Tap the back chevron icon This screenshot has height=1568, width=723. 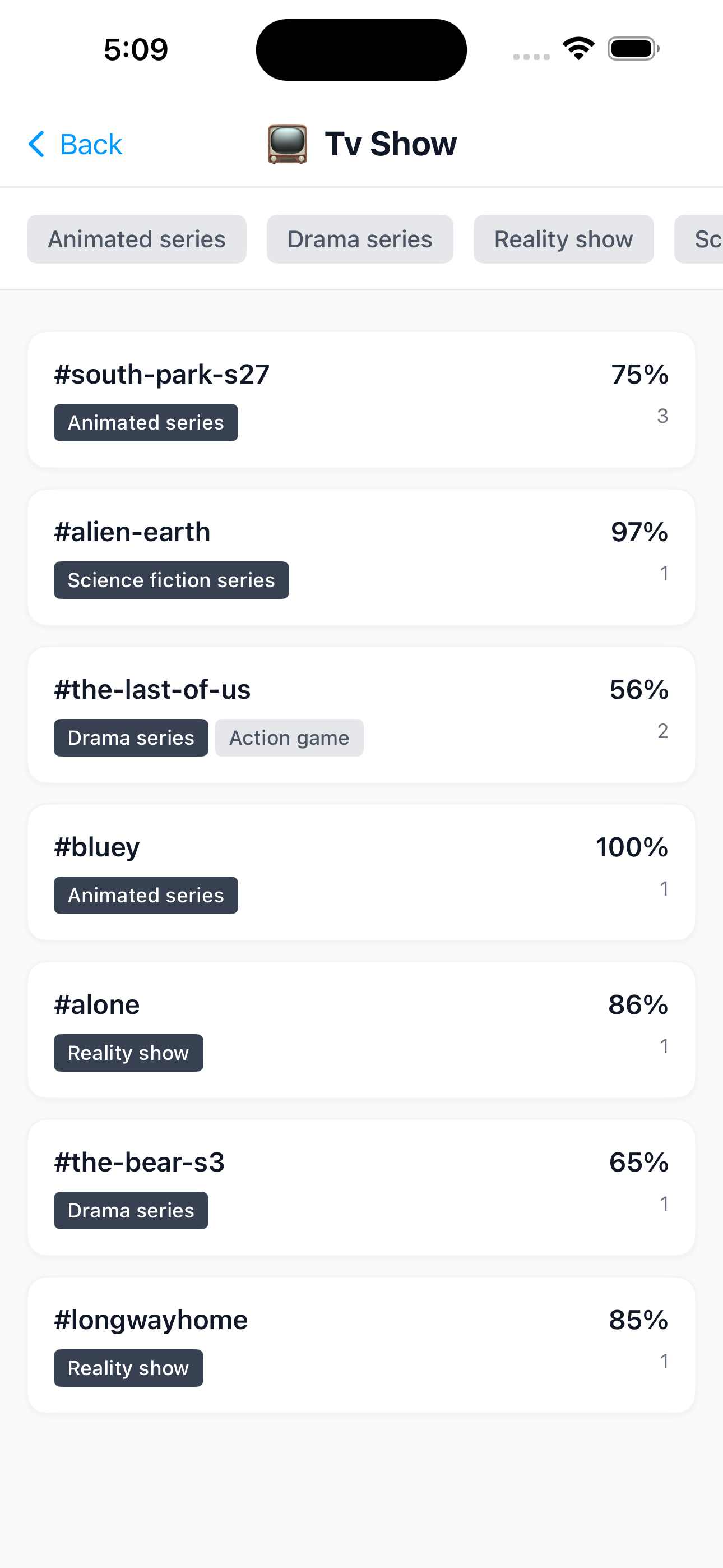pos(36,144)
